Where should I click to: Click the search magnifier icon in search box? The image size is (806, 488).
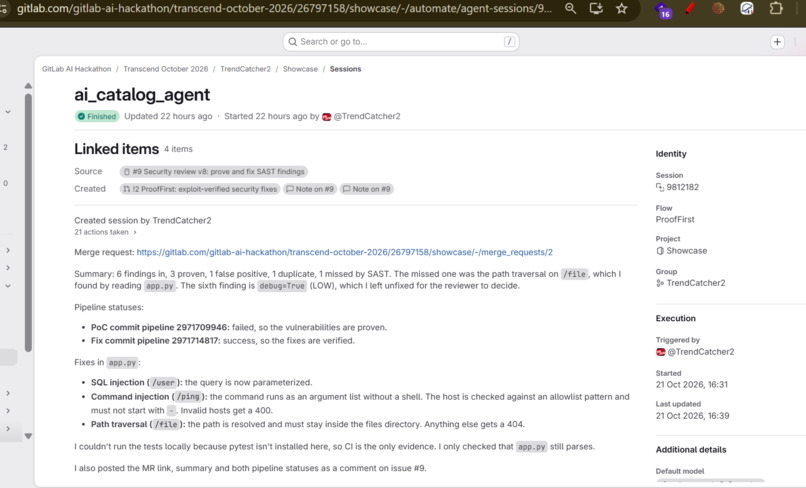292,42
